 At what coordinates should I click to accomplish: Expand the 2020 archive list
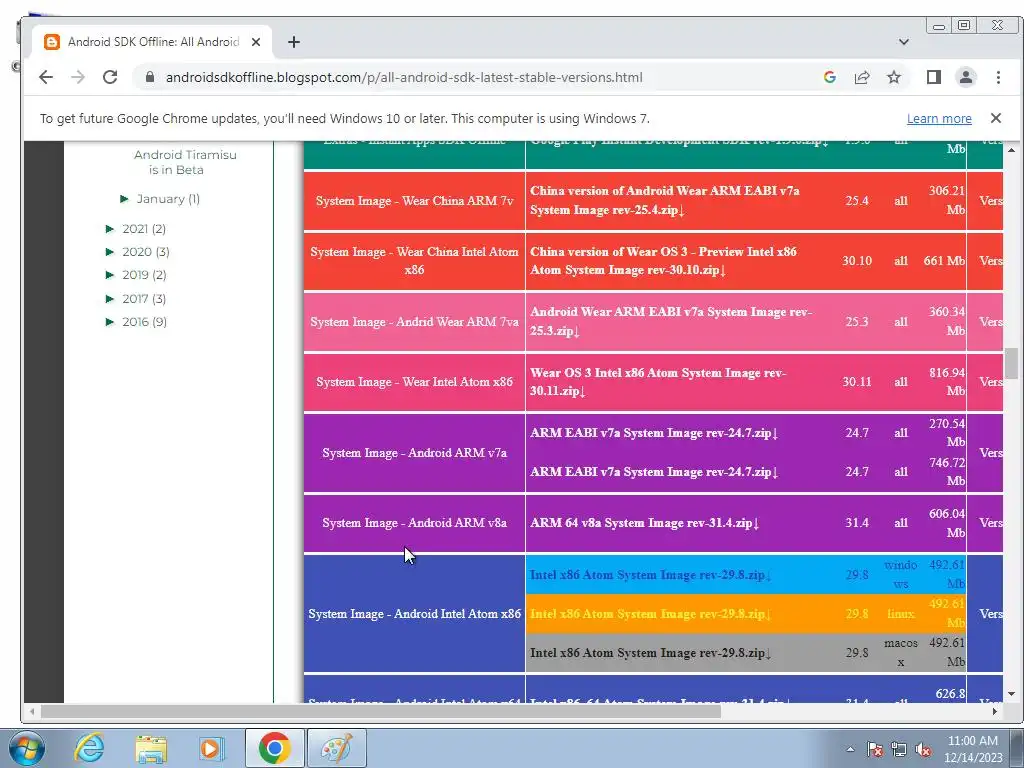[x=110, y=251]
